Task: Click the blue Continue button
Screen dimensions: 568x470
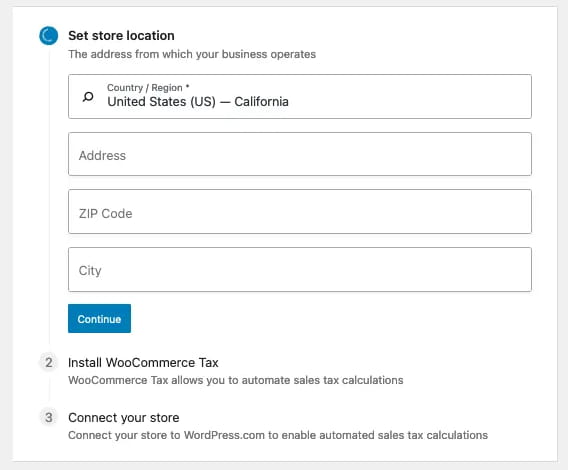Action: (99, 319)
